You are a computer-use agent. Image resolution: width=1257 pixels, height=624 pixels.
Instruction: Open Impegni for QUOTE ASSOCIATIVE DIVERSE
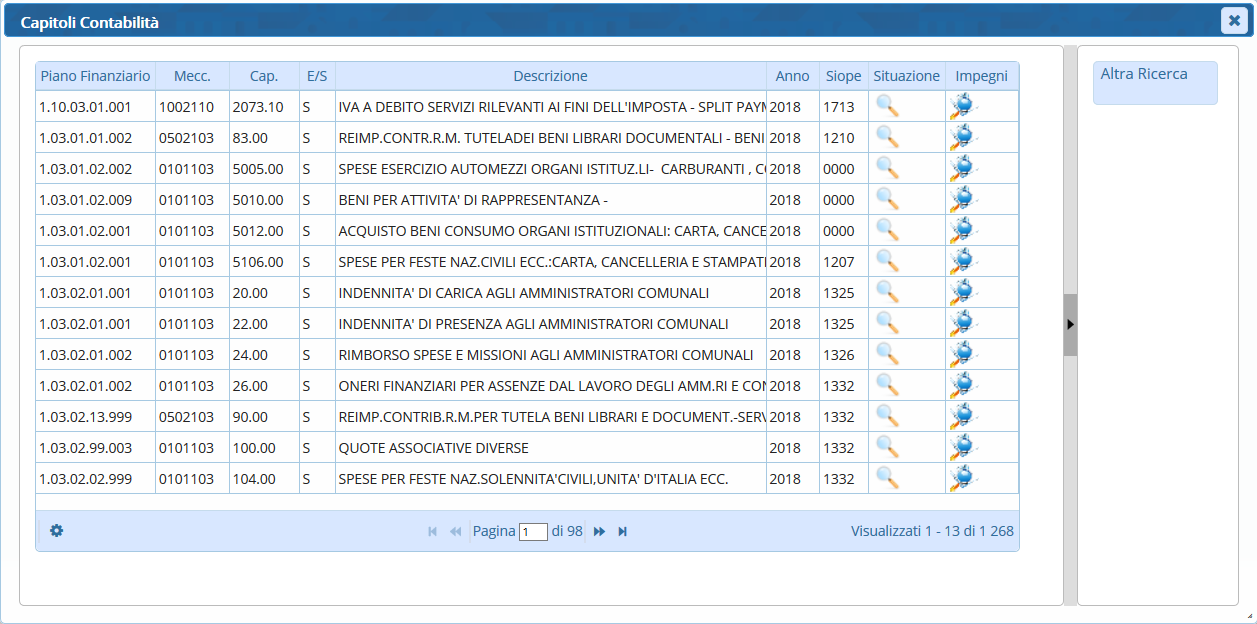[962, 447]
